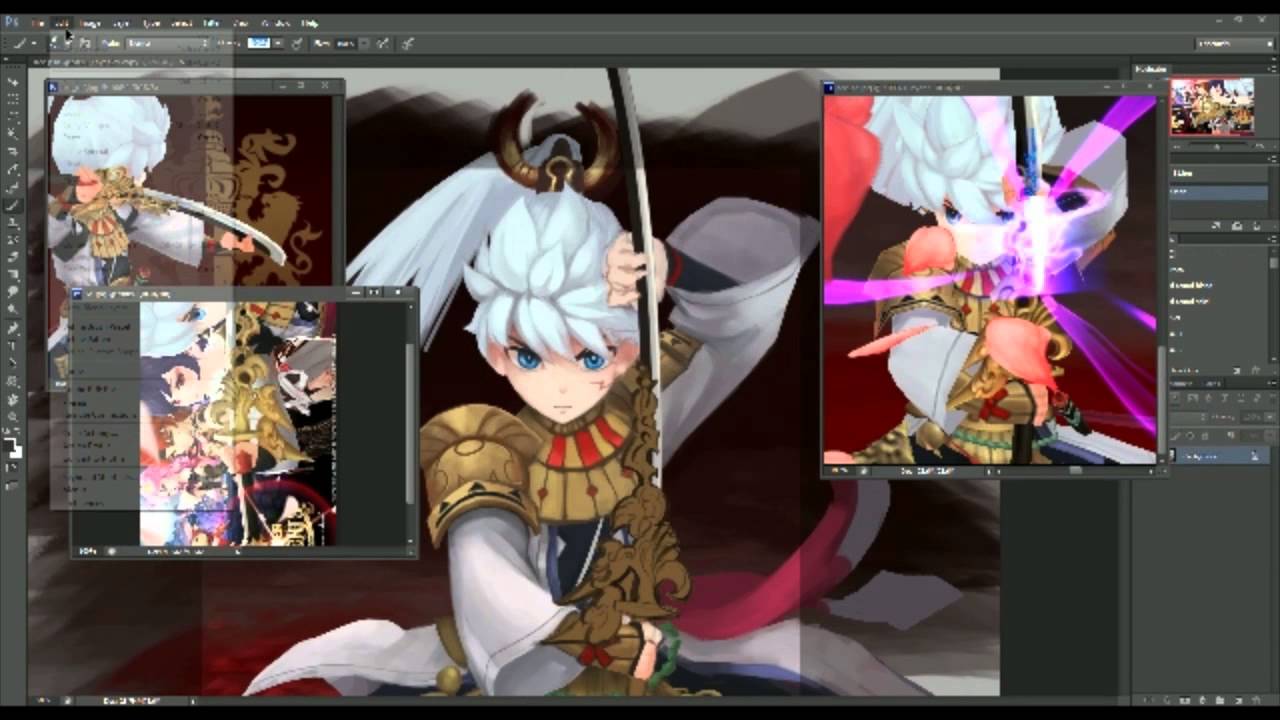This screenshot has width=1280, height=720.
Task: Open the Flow slider dropdown arrow
Action: coord(364,43)
